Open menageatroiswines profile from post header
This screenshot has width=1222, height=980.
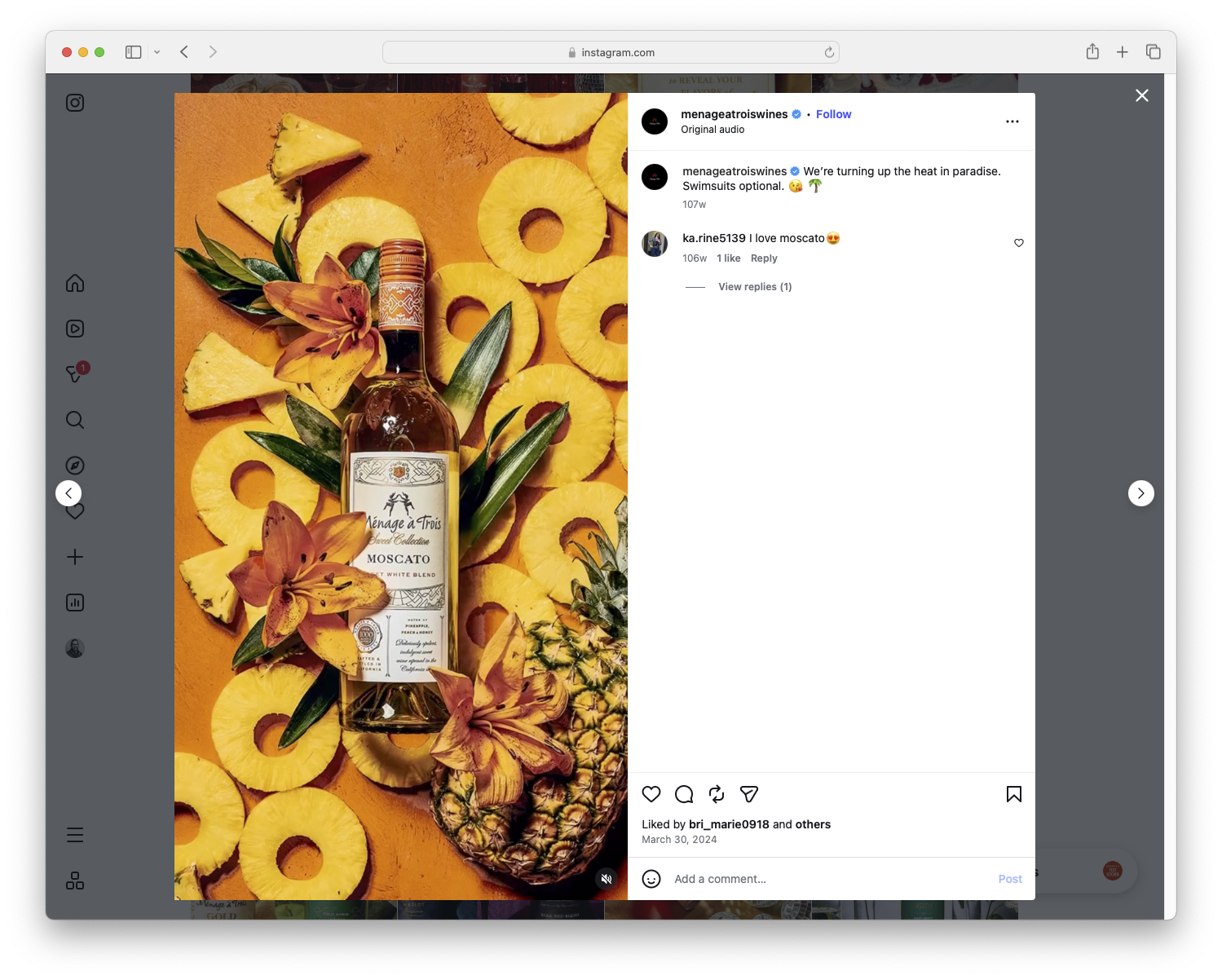735,114
